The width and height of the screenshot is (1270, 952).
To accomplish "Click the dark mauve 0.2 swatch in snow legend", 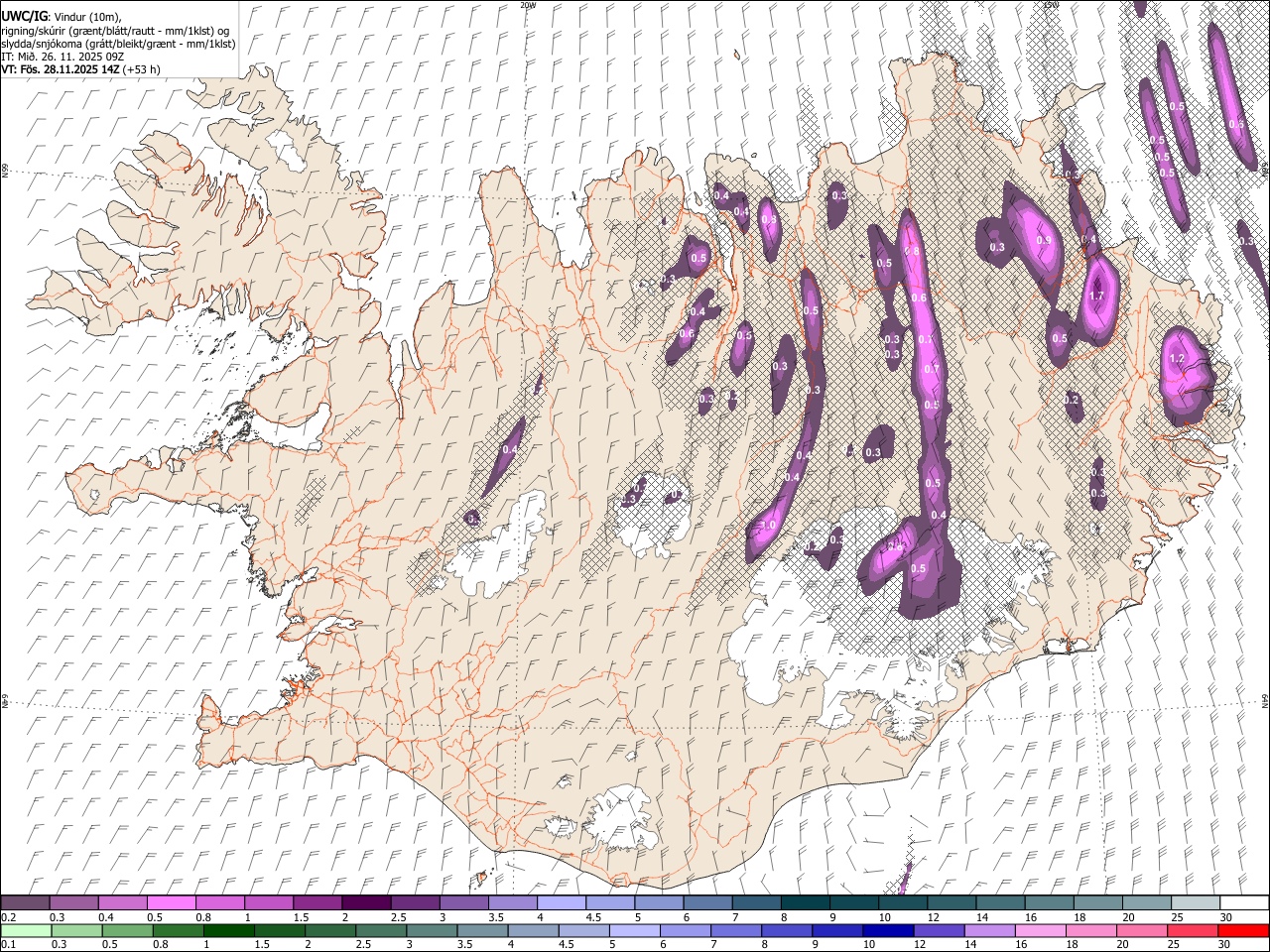I will click(25, 902).
